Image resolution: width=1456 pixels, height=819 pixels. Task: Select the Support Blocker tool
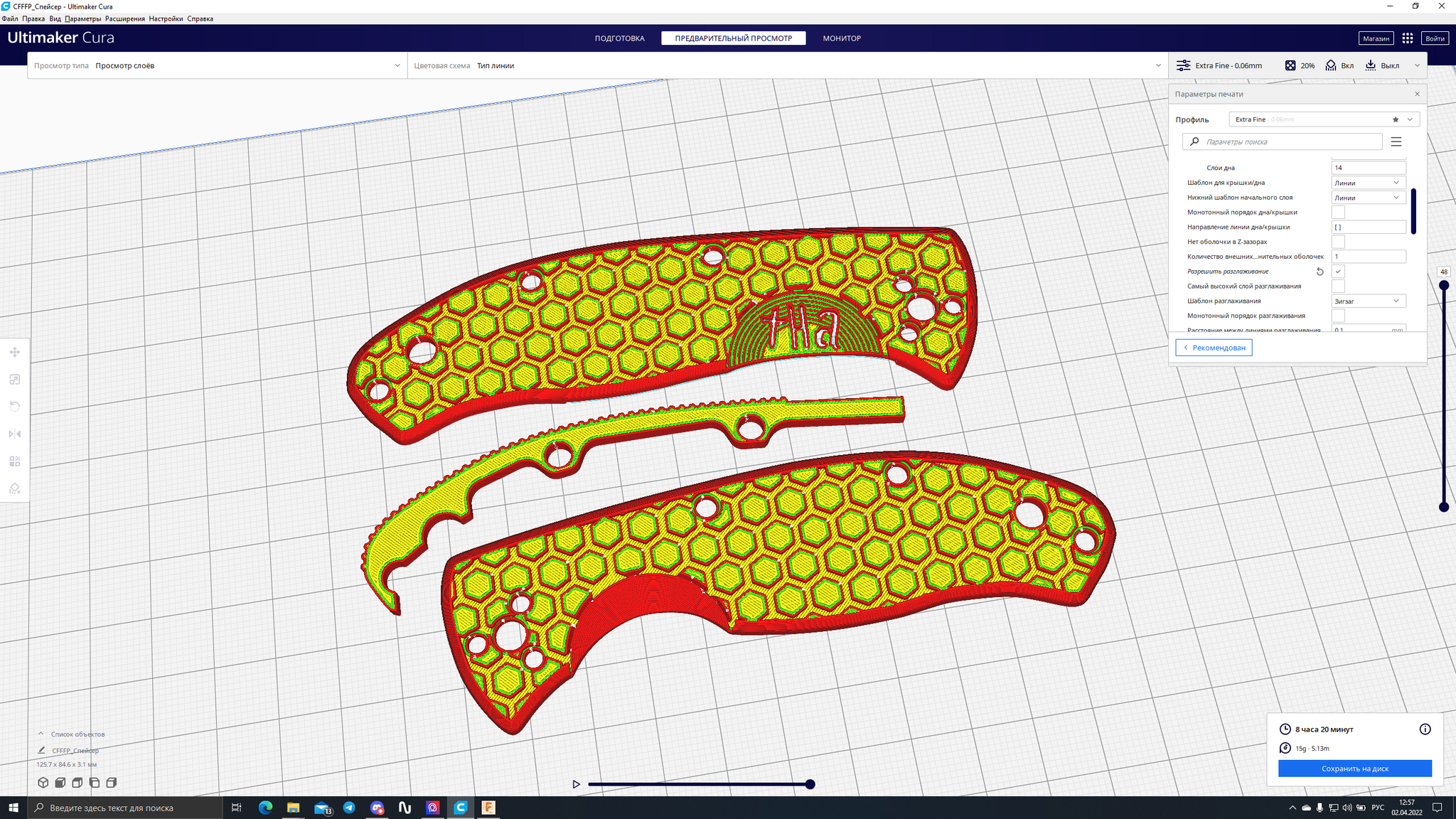(x=14, y=488)
